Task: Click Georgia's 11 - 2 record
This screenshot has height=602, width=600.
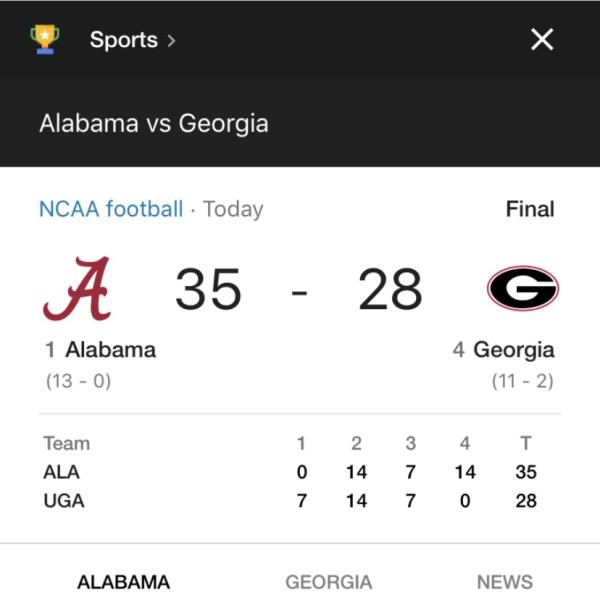Action: coord(522,381)
